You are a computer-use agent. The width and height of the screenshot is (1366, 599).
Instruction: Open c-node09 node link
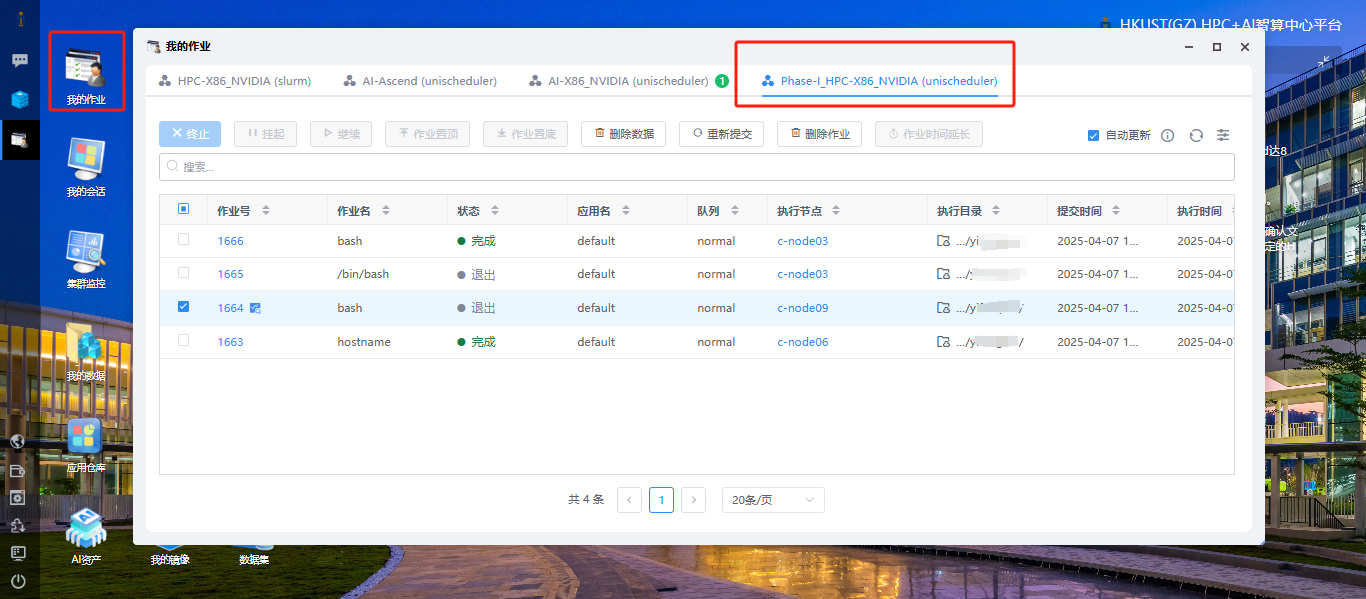(x=803, y=308)
